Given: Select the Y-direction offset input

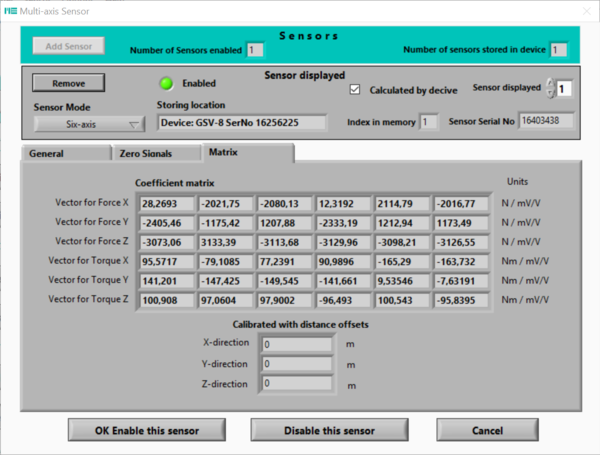Looking at the screenshot, I should pos(295,364).
